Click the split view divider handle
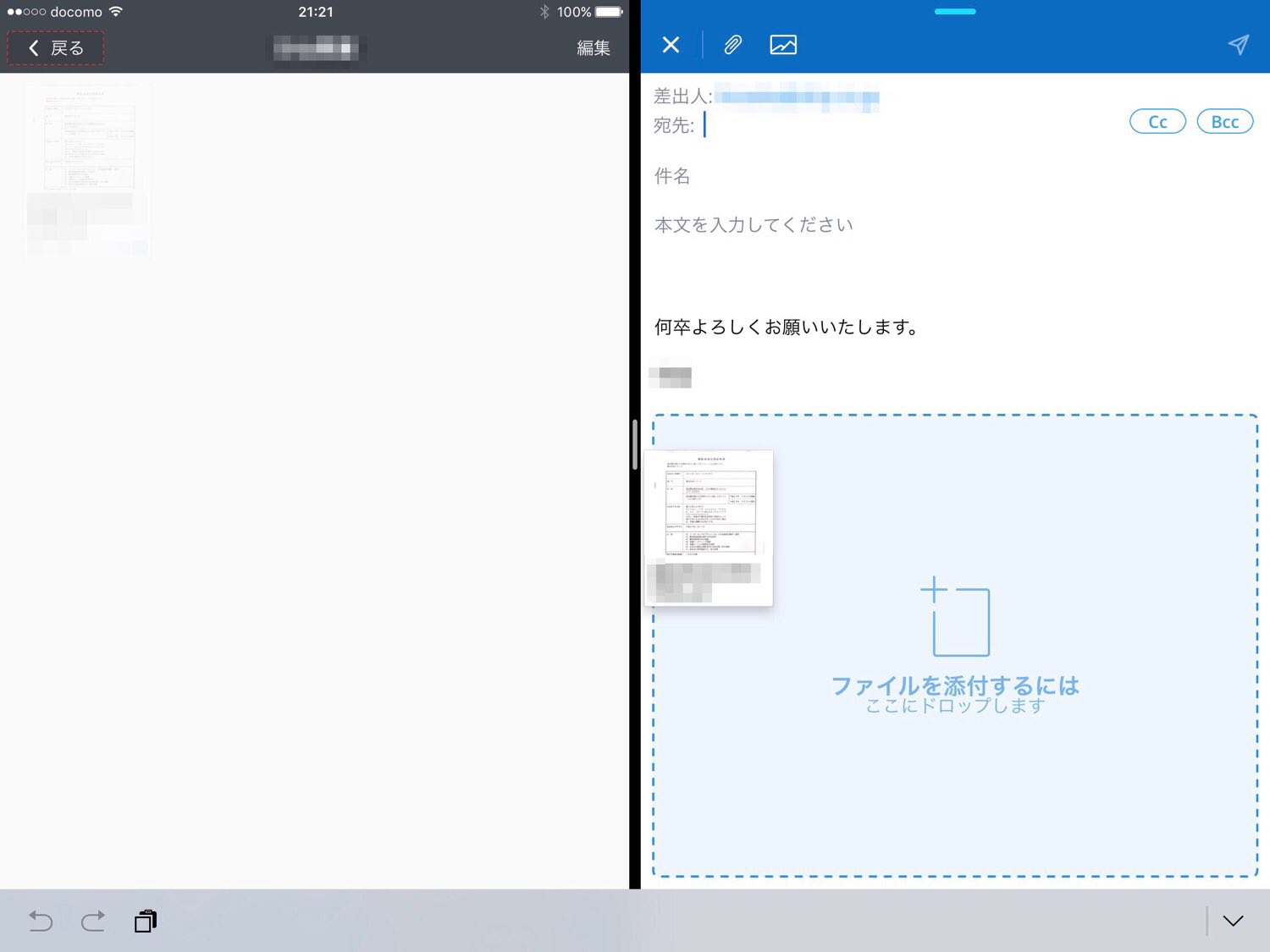Screen dimensions: 1270x952 634,444
